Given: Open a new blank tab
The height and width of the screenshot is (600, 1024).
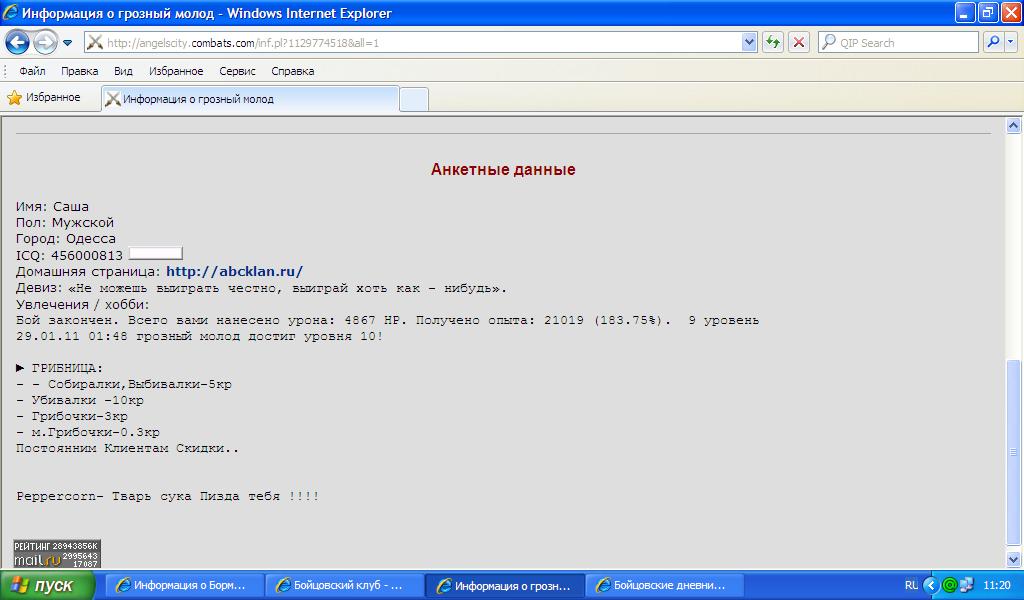Looking at the screenshot, I should [x=413, y=99].
